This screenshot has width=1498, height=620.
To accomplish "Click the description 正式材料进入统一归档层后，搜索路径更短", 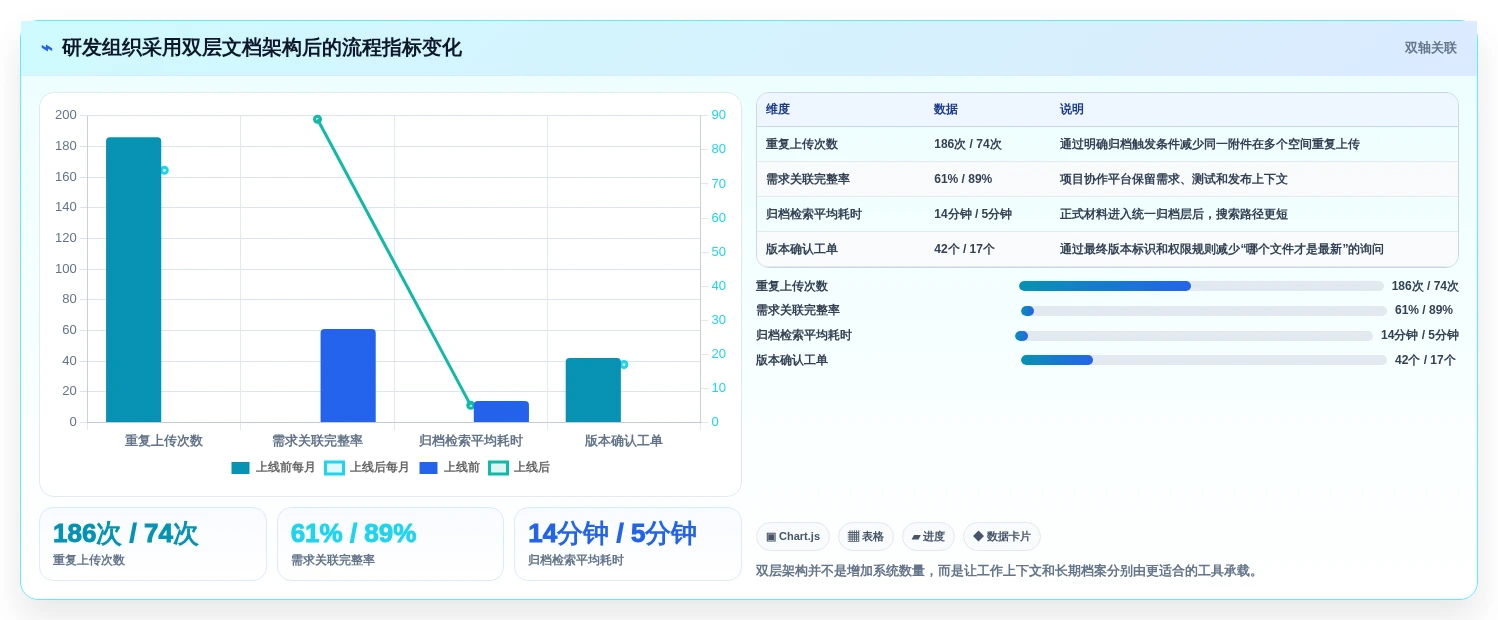I will [1174, 214].
